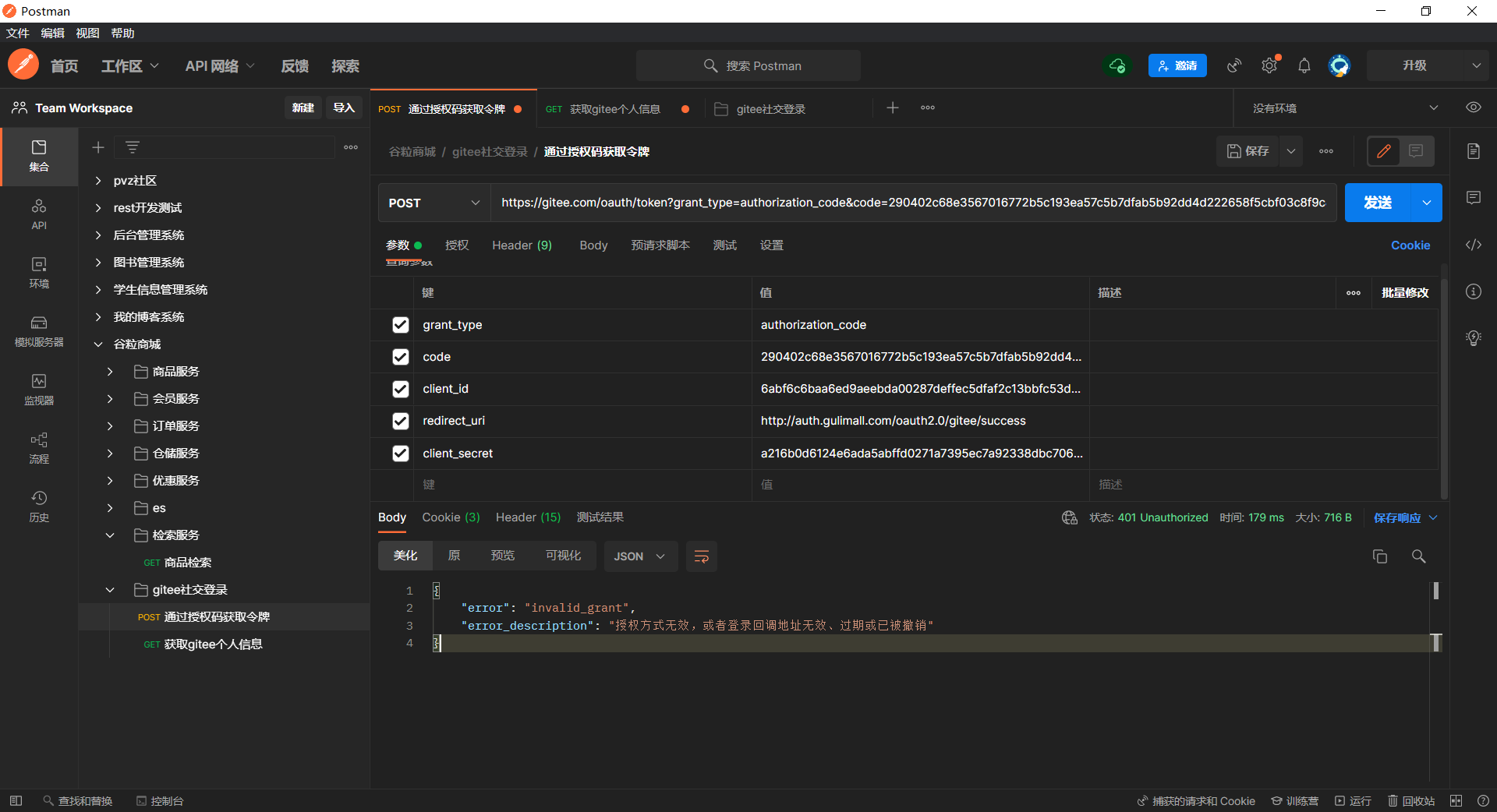
Task: Click the 搜索 Postman search box
Action: click(748, 65)
